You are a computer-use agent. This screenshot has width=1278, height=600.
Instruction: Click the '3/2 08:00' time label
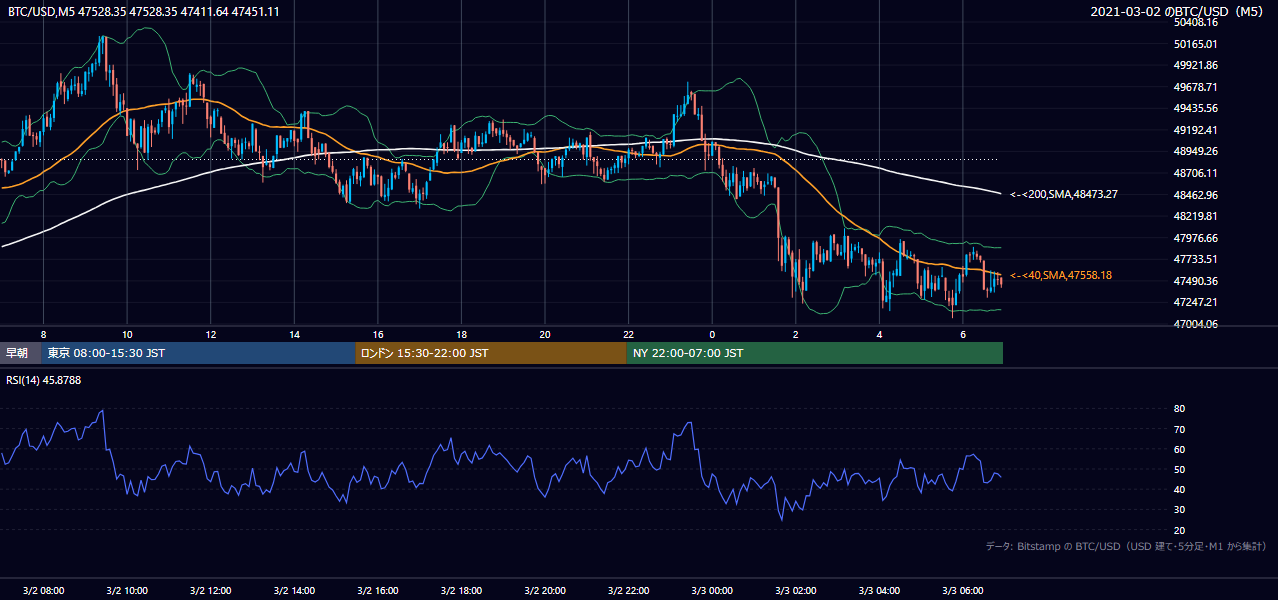coord(43,590)
